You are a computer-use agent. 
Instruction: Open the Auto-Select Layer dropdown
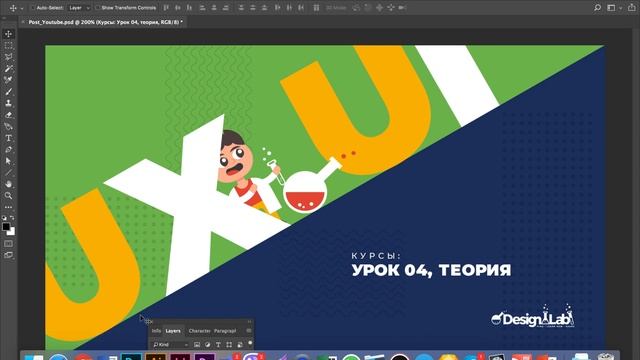click(x=79, y=8)
